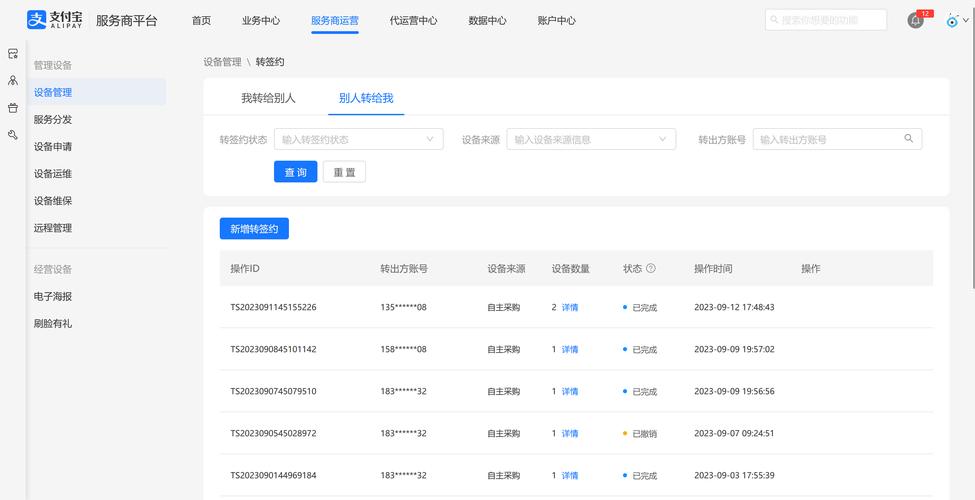Click timestamp 2023-09-09 19:57:02
Screen dimensions: 975x500
coord(734,350)
